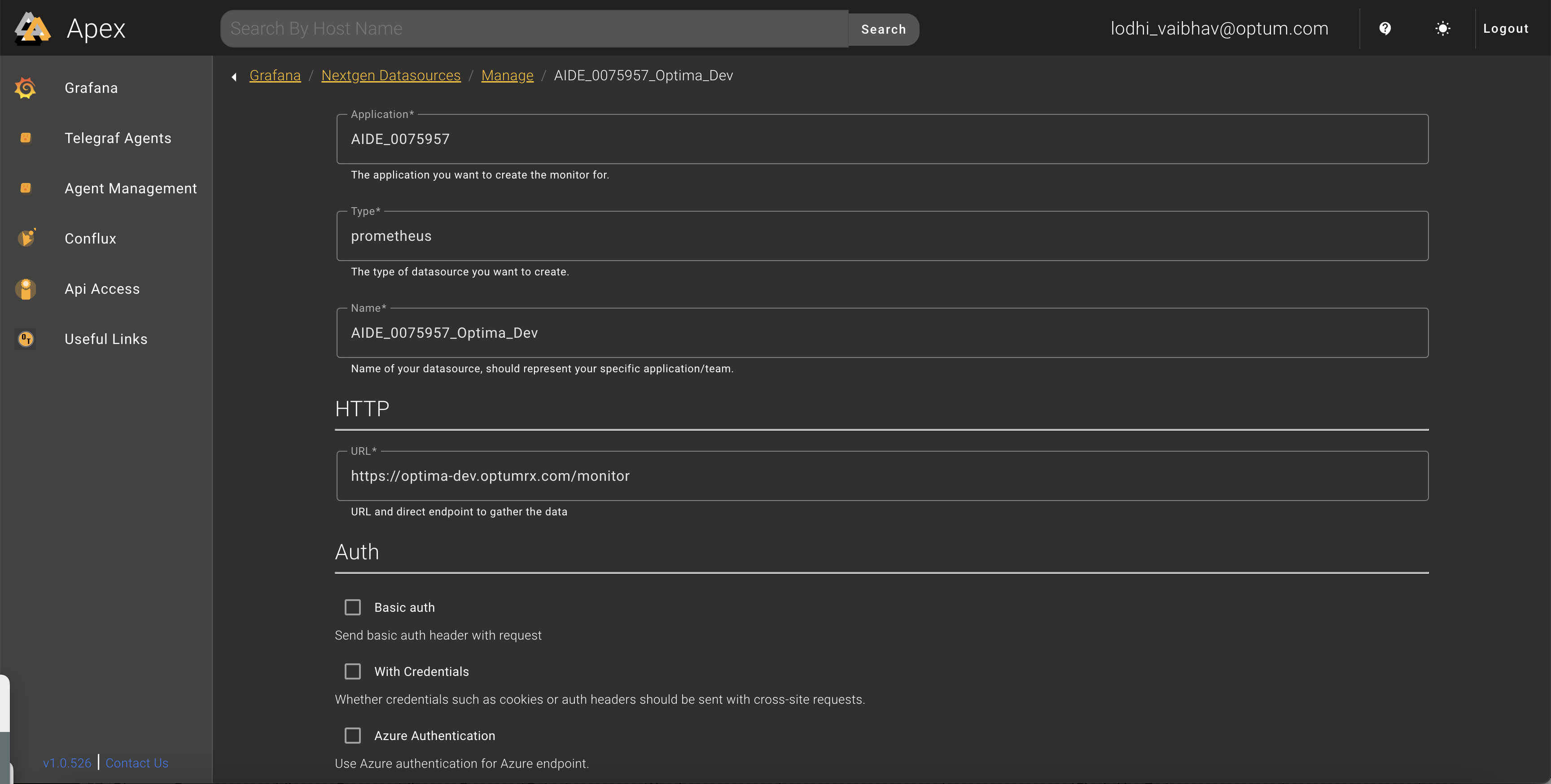Screen dimensions: 1551x784
Task: Go to Telegraf Agents in the sidebar
Action: [118, 138]
